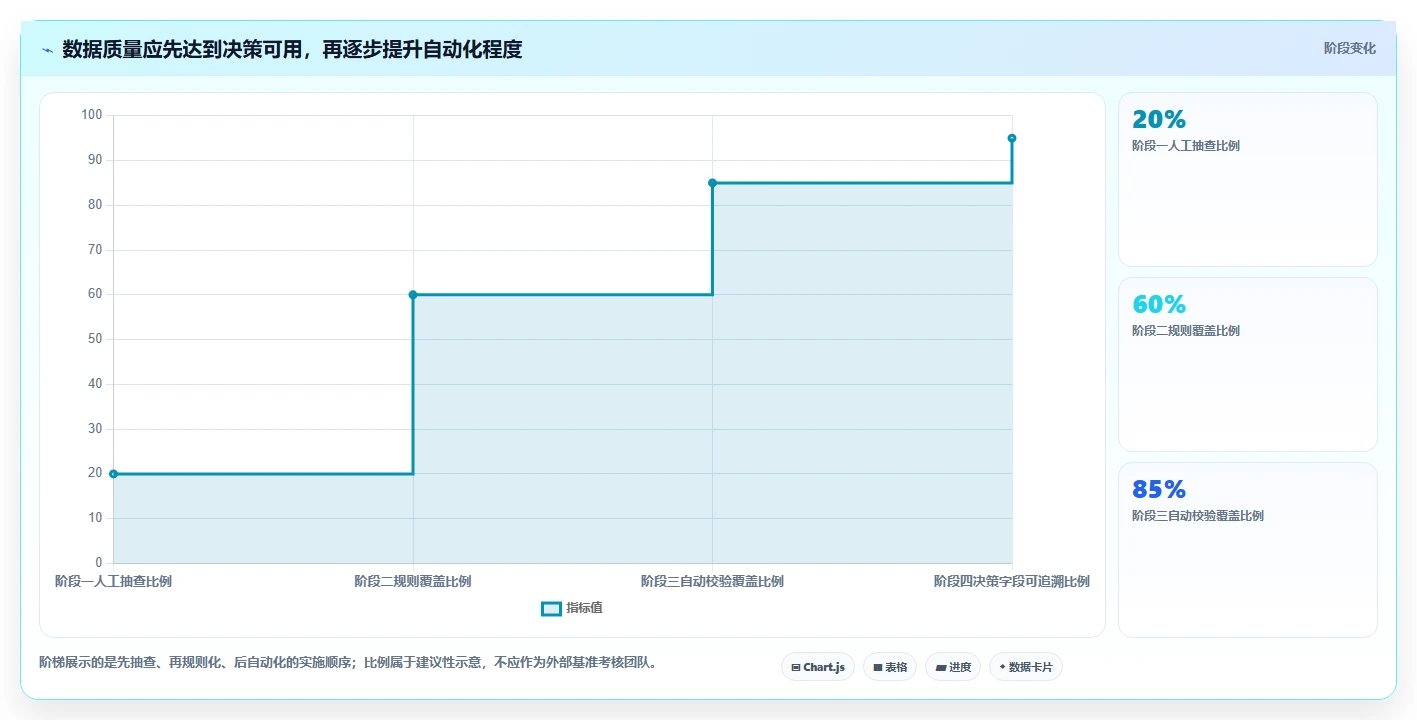The width and height of the screenshot is (1417, 720).
Task: Select the 表格 tag chip
Action: click(x=890, y=667)
